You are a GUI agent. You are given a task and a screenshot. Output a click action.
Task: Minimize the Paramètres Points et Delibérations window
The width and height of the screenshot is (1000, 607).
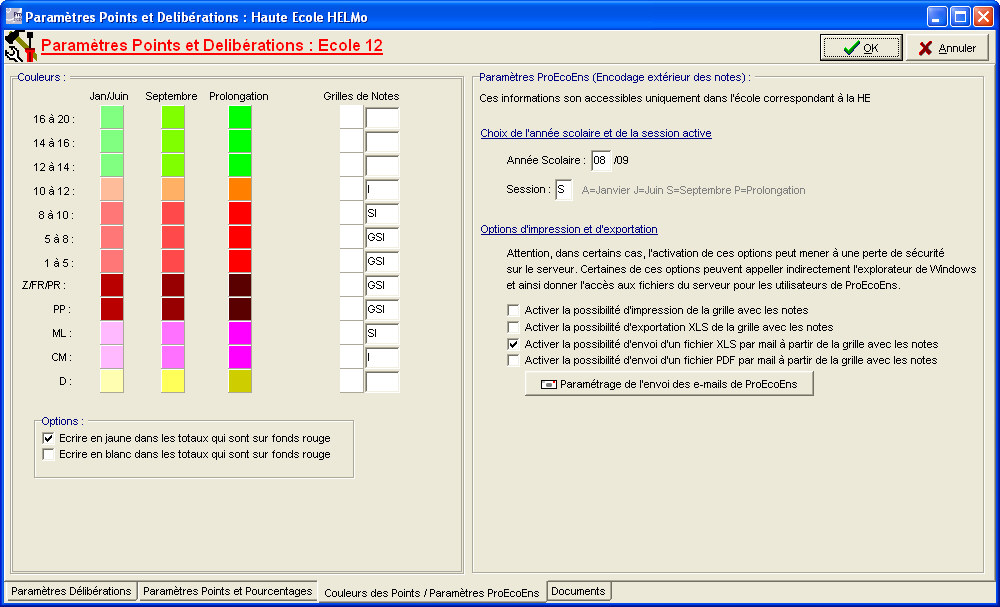tap(937, 17)
